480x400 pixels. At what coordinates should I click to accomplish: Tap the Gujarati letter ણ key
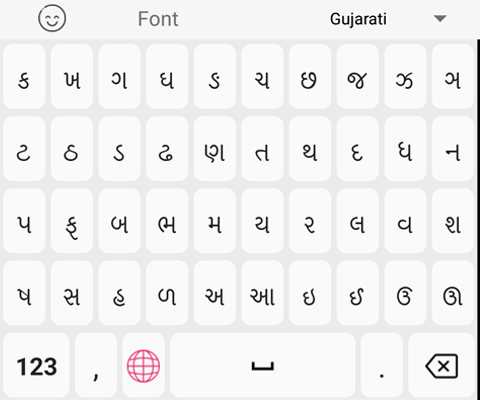(x=215, y=149)
